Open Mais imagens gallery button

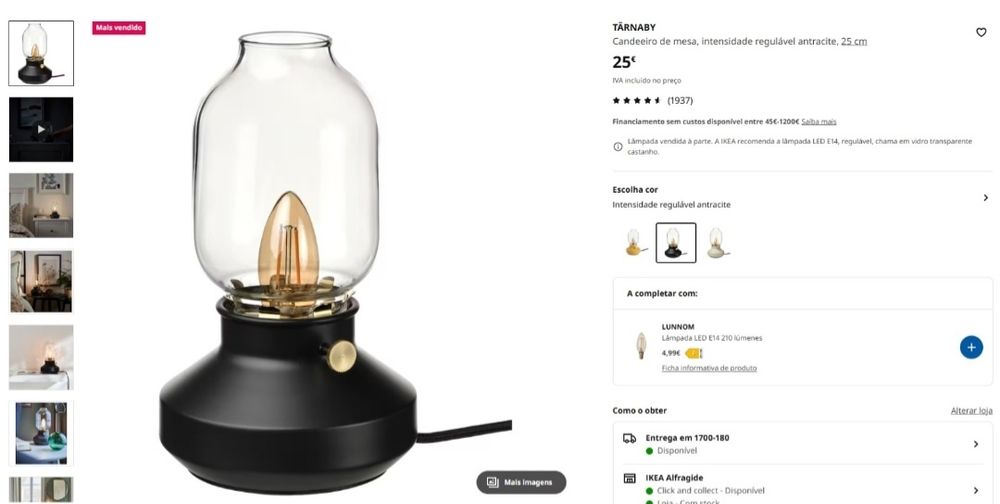coord(521,482)
